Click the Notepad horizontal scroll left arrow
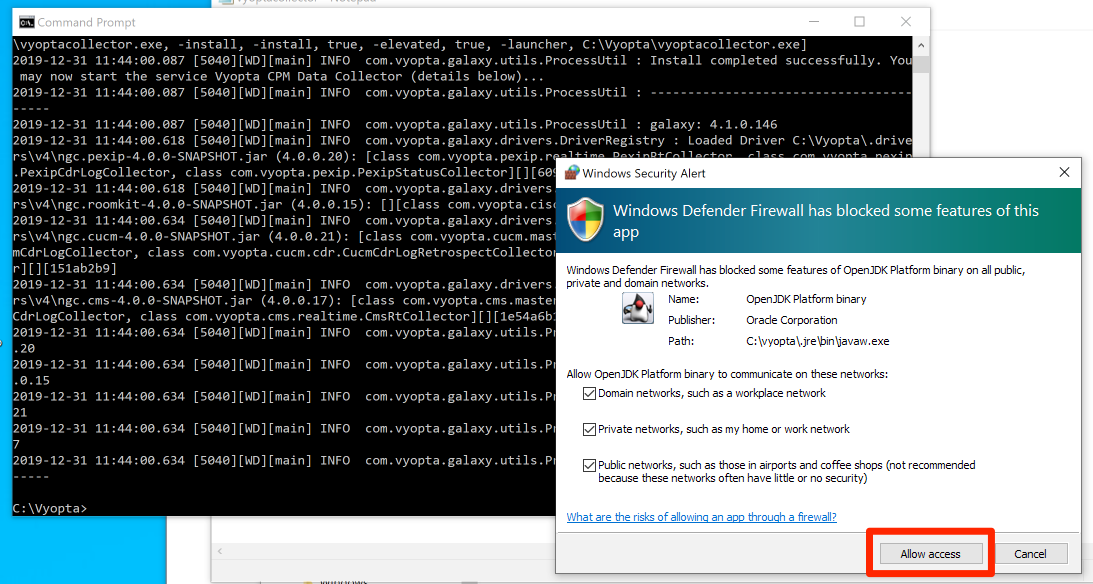The image size is (1093, 584). coord(220,551)
